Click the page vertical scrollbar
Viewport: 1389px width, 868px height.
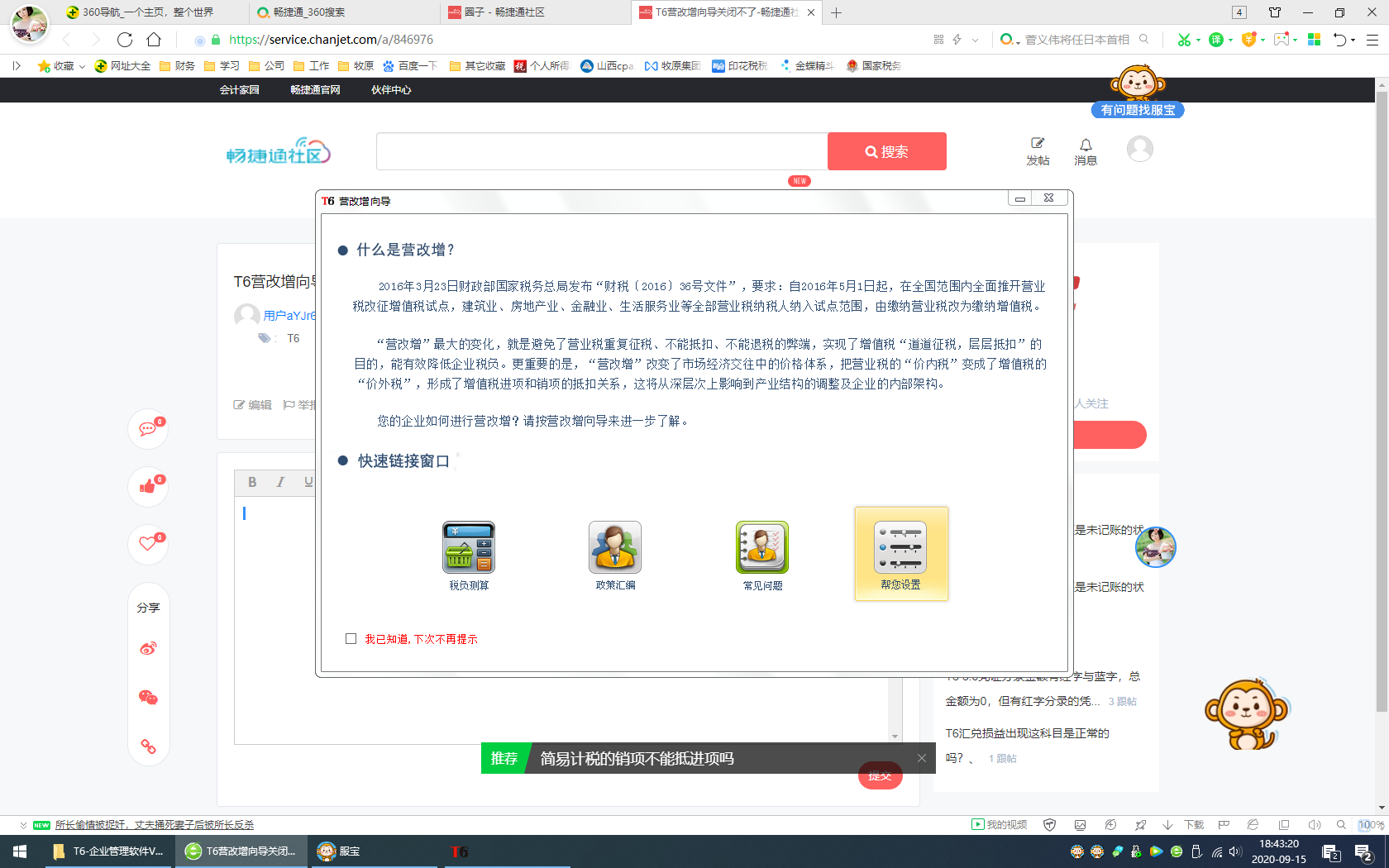(x=1382, y=401)
